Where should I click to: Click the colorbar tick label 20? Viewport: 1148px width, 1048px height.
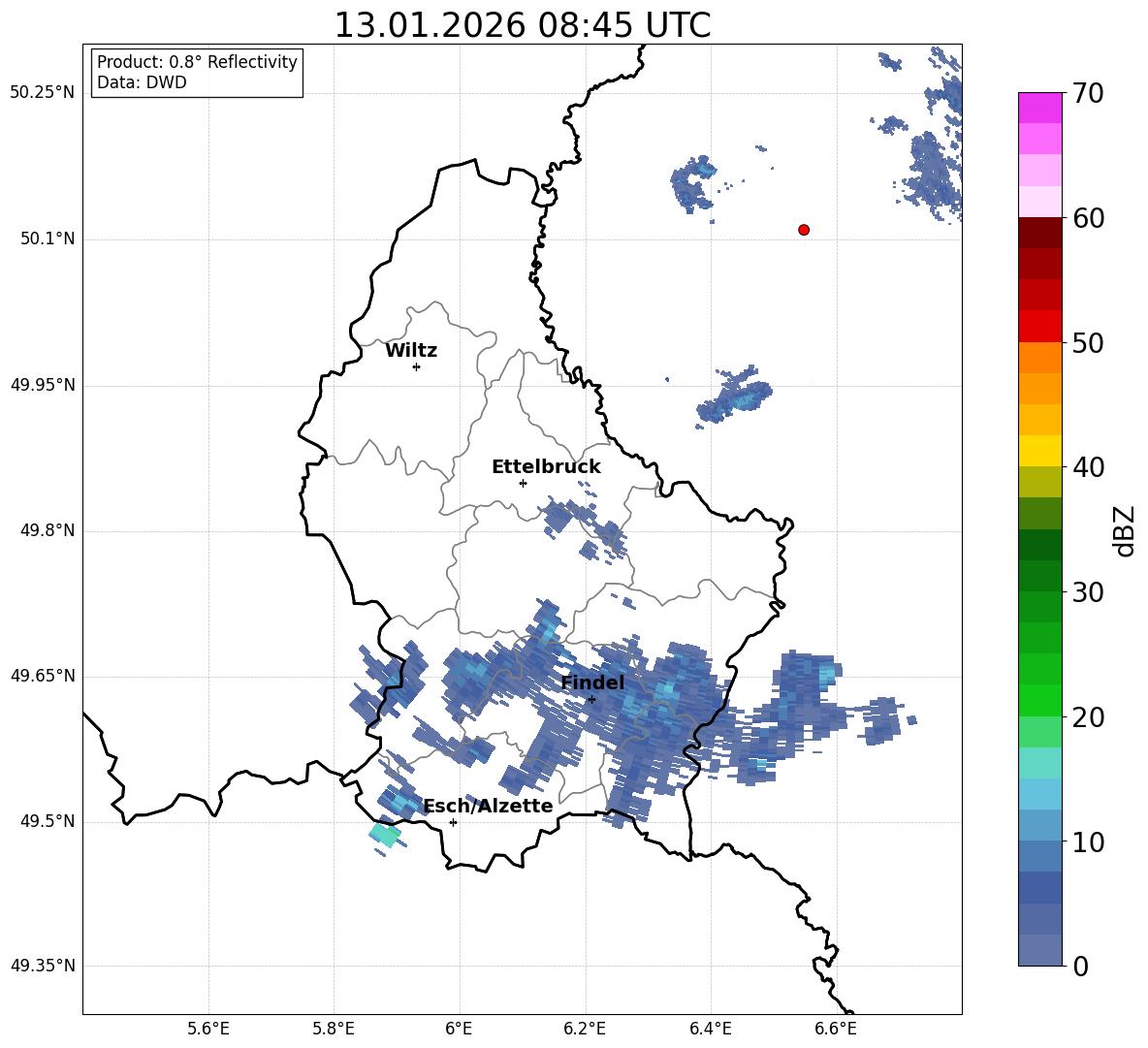pos(1088,716)
